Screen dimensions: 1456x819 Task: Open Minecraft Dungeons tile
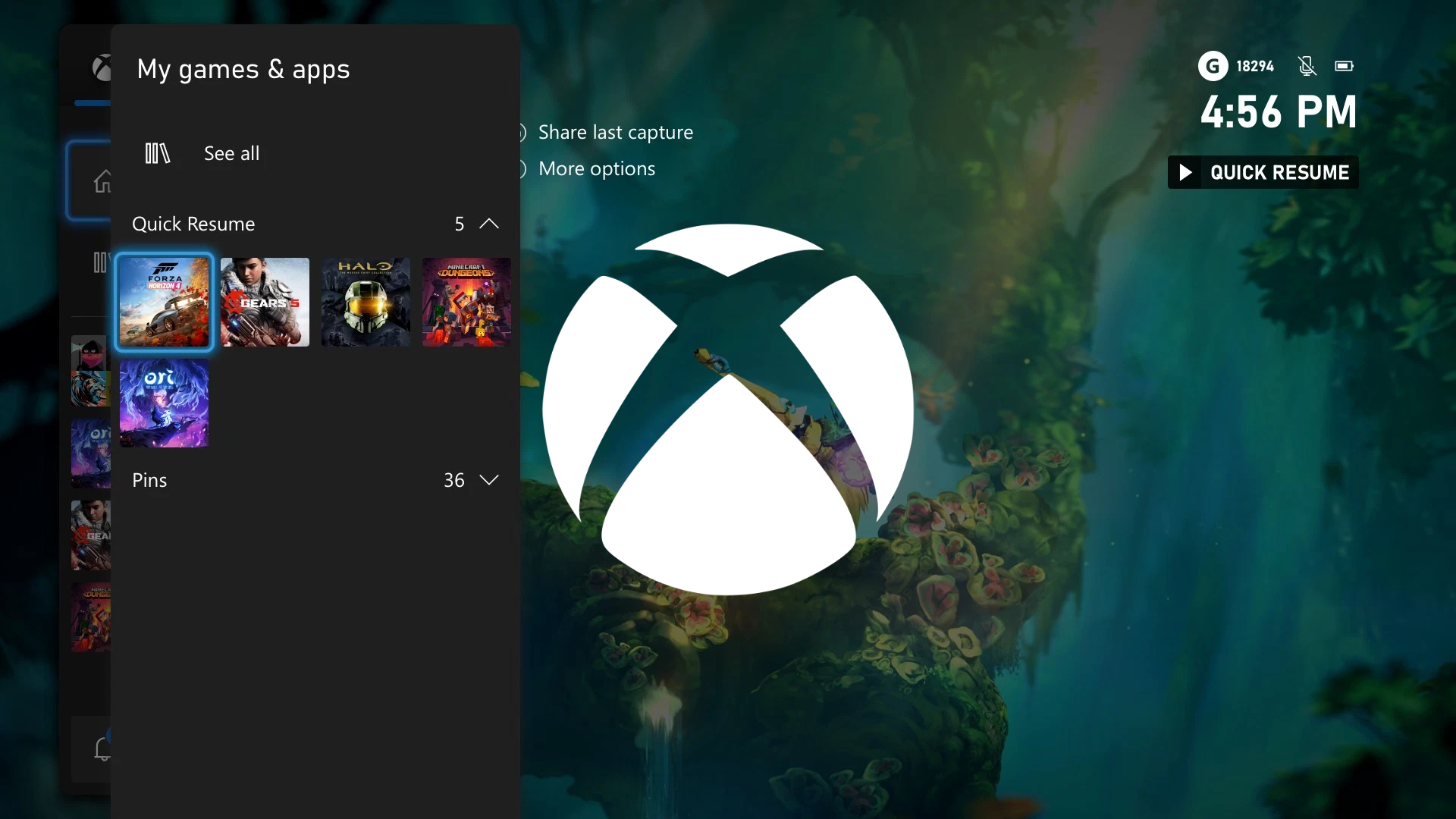(466, 302)
